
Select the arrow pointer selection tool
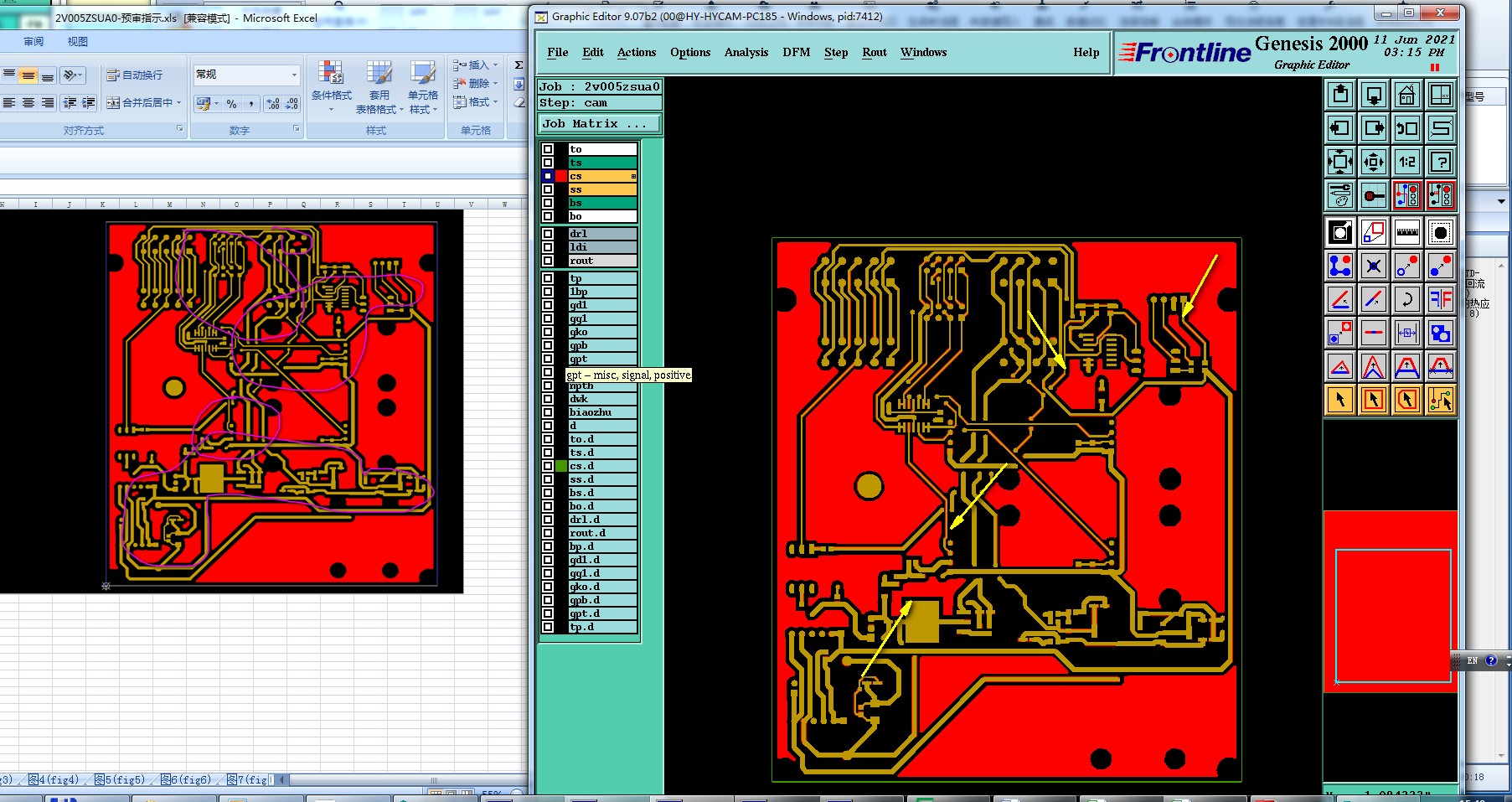coord(1340,400)
